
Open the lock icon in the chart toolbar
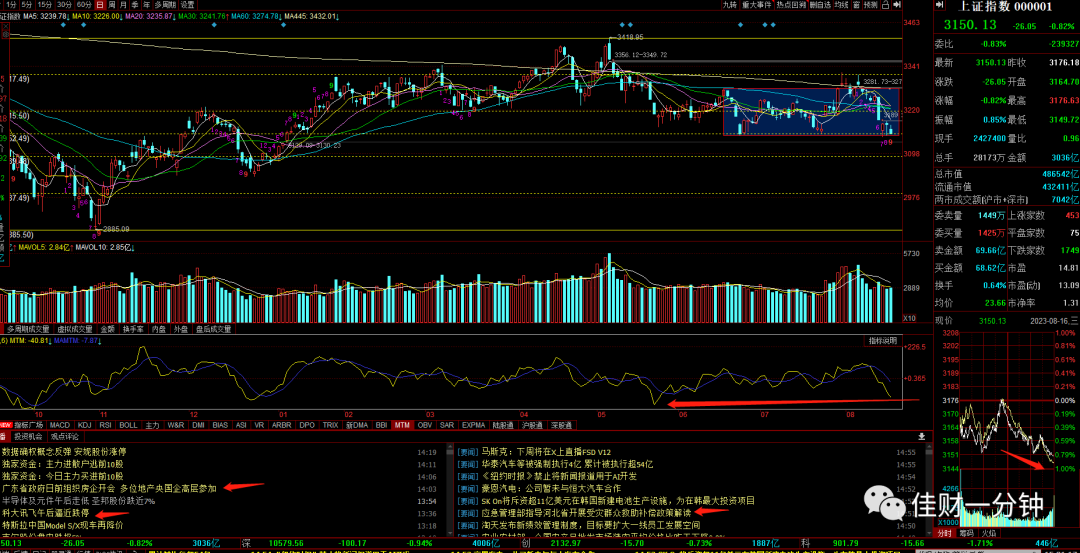[884, 5]
